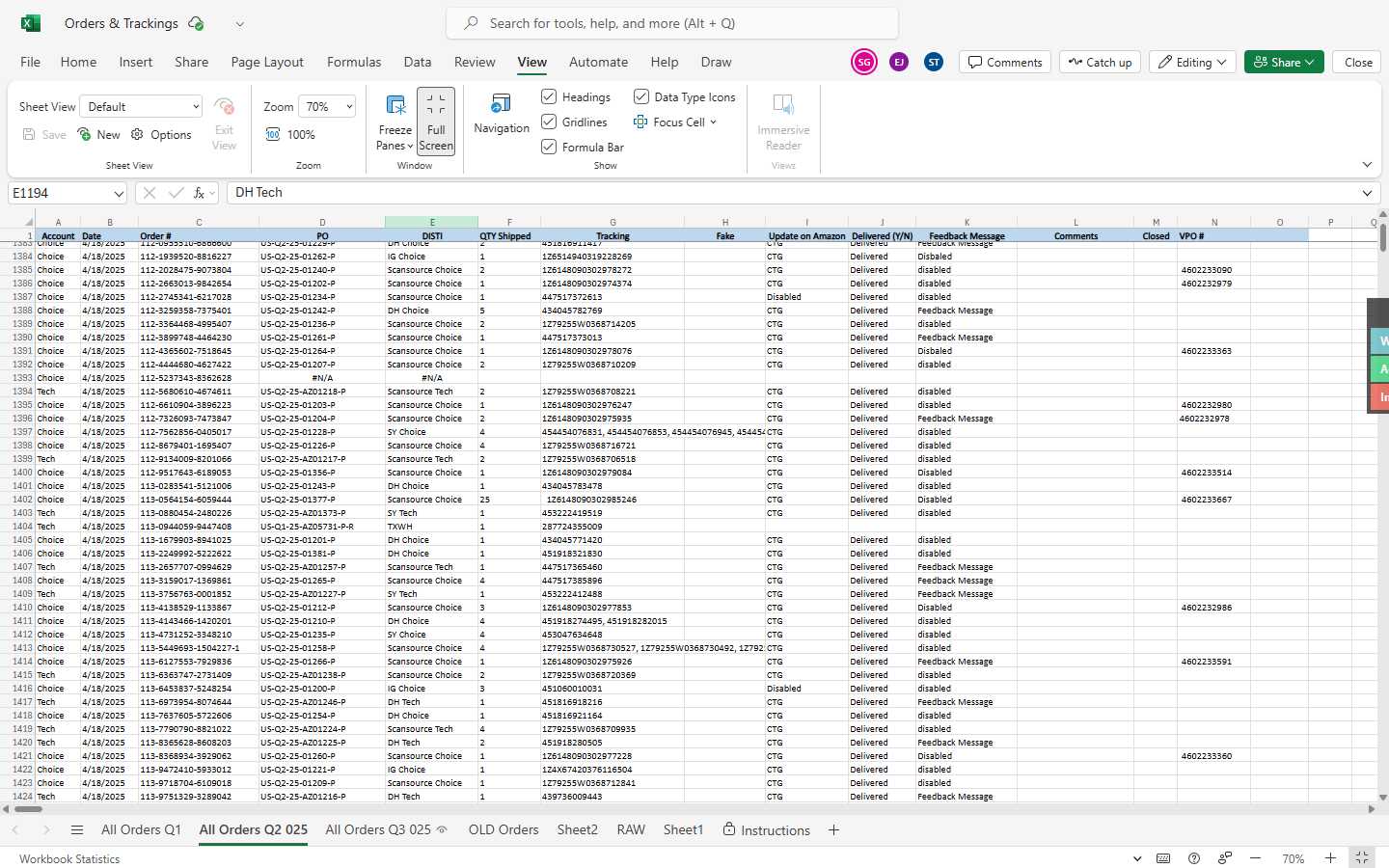This screenshot has width=1389, height=868.
Task: Click the Close button
Action: pos(1358,62)
